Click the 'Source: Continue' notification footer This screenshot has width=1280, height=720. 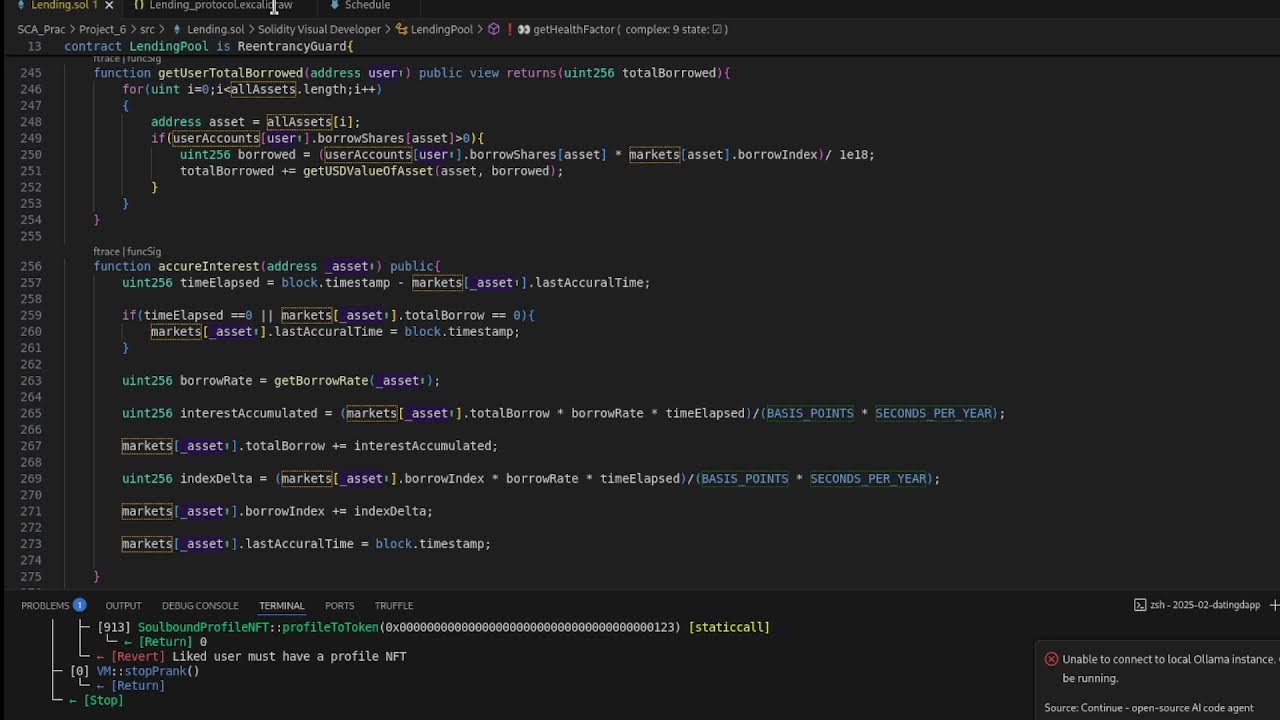coord(1149,708)
